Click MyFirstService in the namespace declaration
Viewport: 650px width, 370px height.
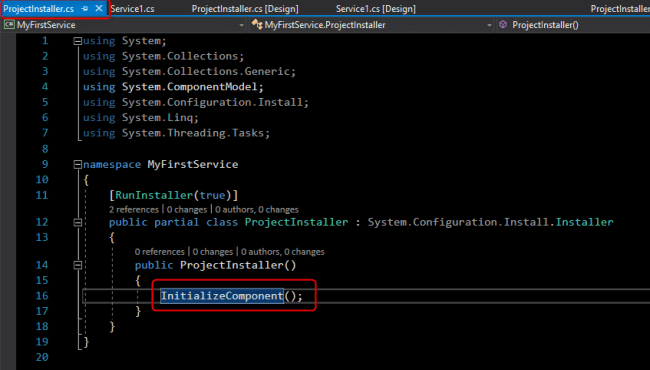pyautogui.click(x=193, y=164)
